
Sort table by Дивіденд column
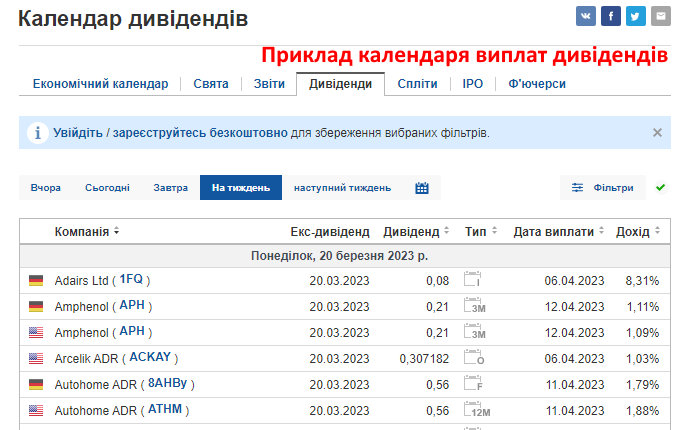416,231
